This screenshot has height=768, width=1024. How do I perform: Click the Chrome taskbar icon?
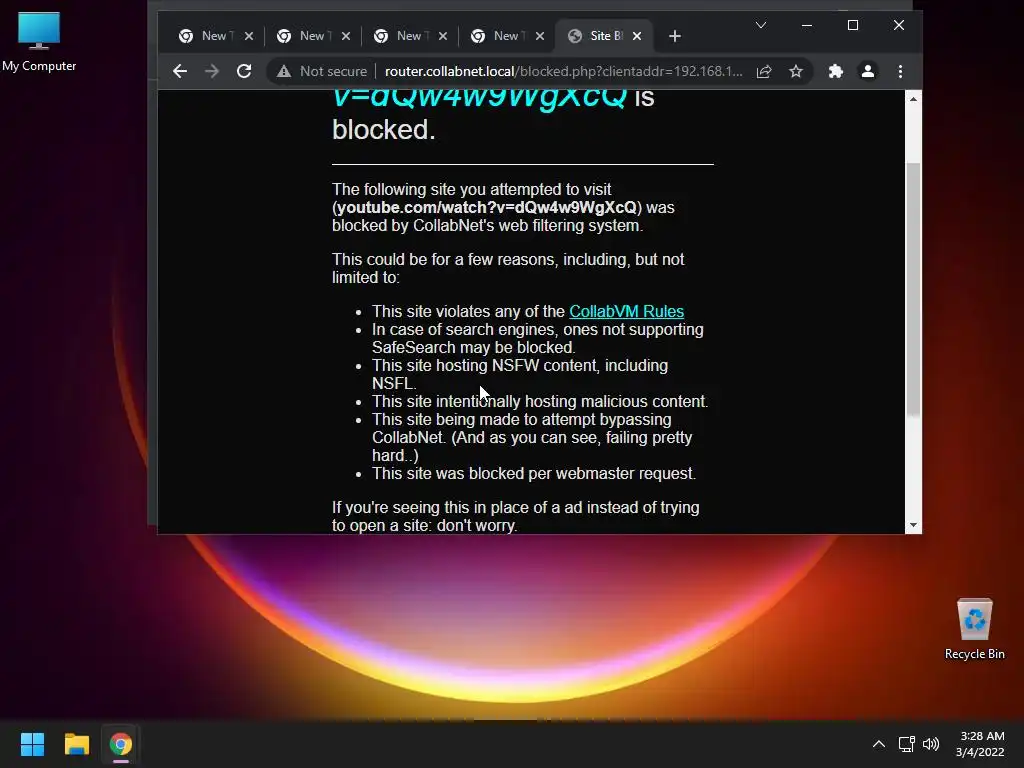[121, 744]
